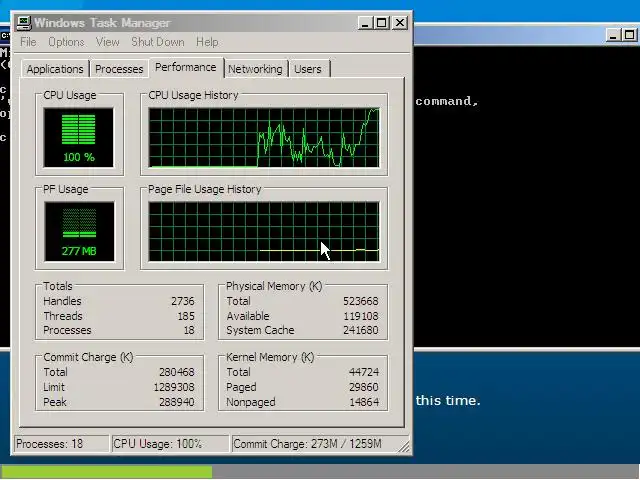Switch to the Processes tab
Viewport: 640px width, 480px height.
pyautogui.click(x=119, y=69)
